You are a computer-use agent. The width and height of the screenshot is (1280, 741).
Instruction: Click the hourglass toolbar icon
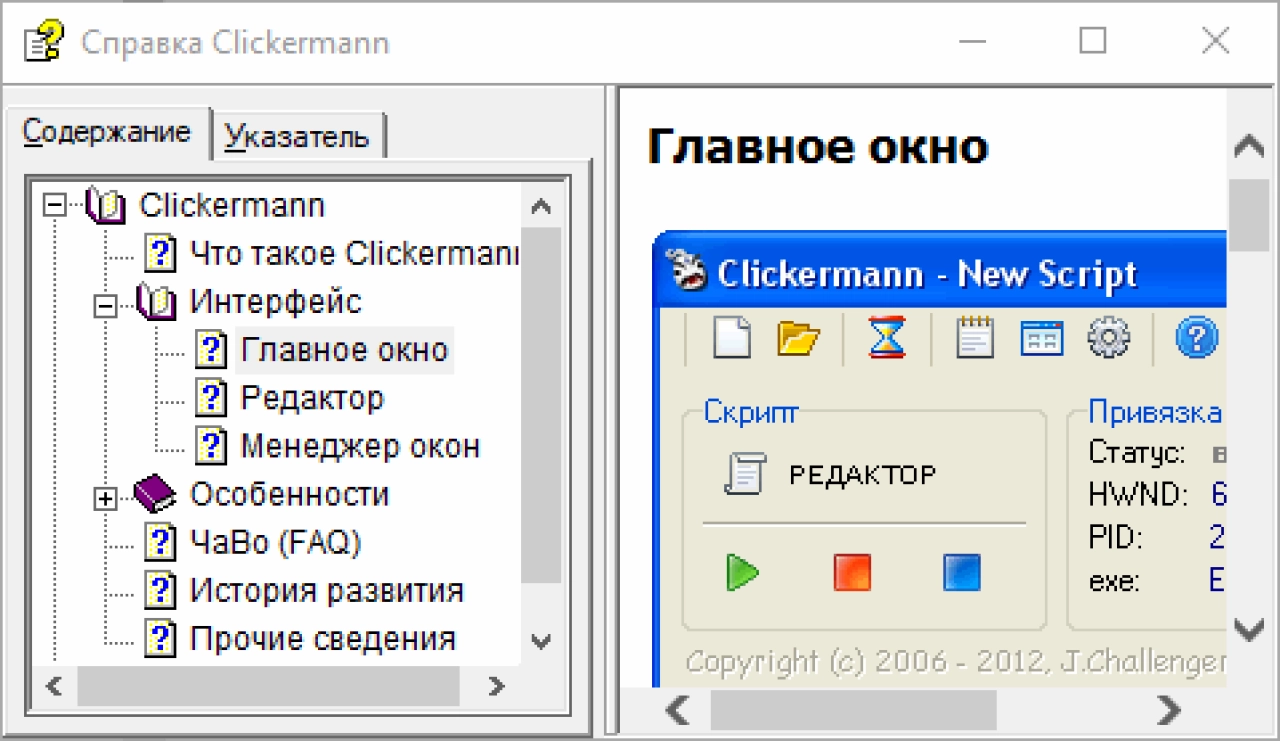[x=887, y=338]
